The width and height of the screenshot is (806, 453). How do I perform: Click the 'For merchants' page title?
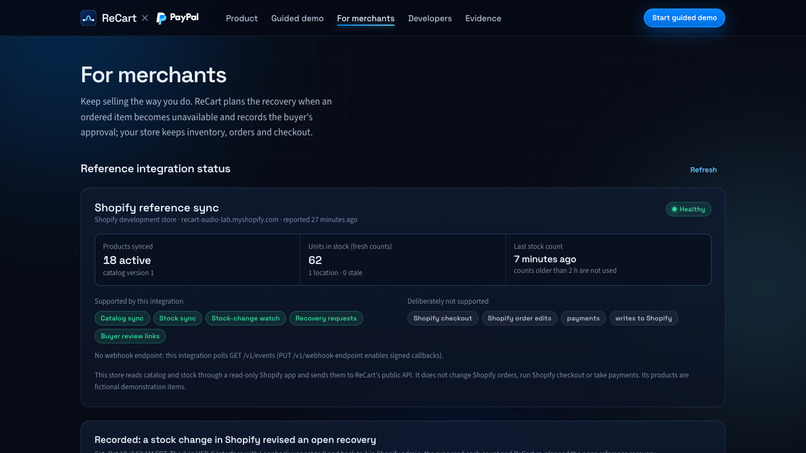[153, 75]
